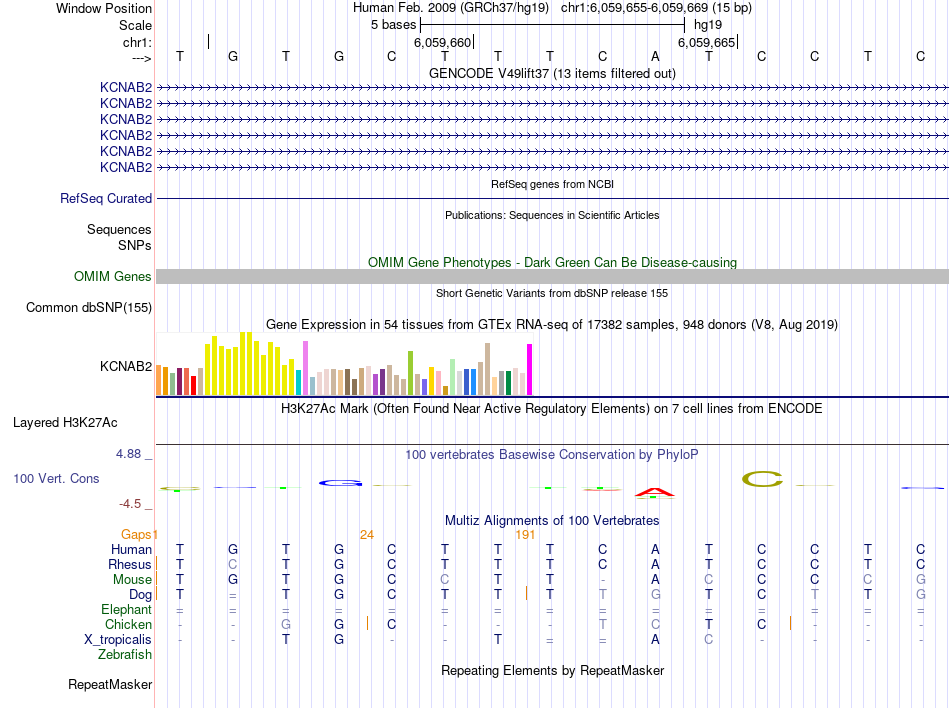Click the Scale track label

click(x=135, y=25)
